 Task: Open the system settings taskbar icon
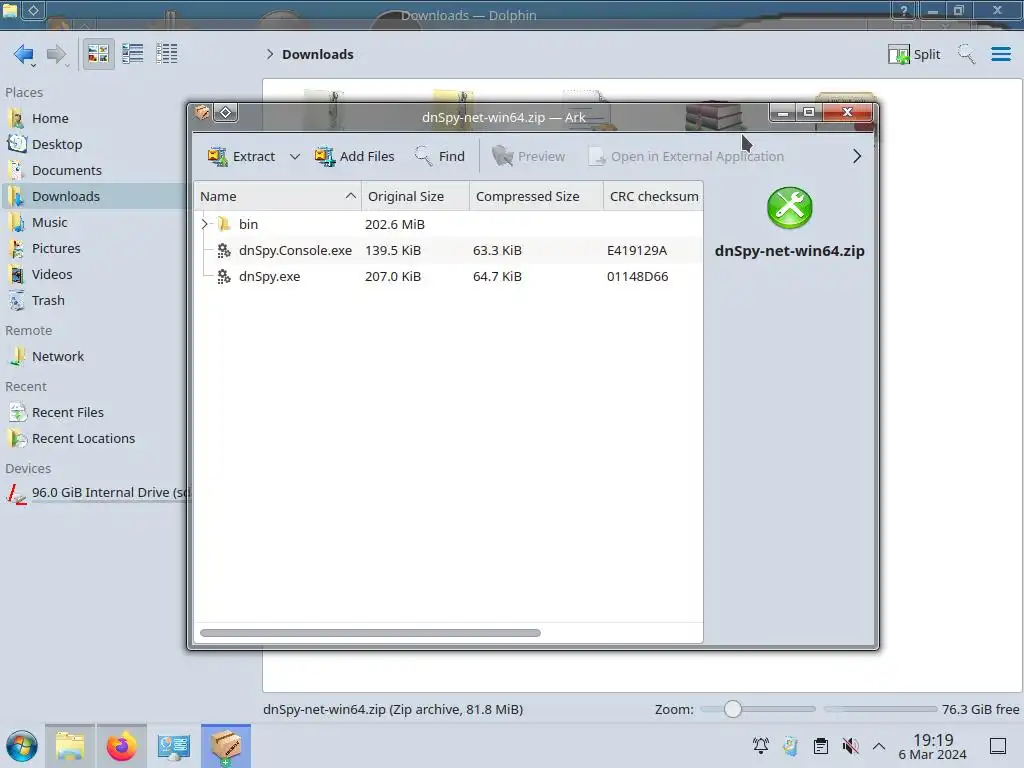(173, 746)
